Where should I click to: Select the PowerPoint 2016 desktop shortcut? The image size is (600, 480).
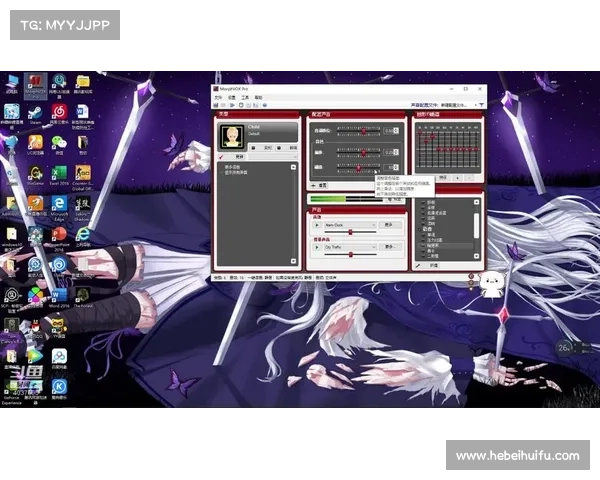(59, 239)
